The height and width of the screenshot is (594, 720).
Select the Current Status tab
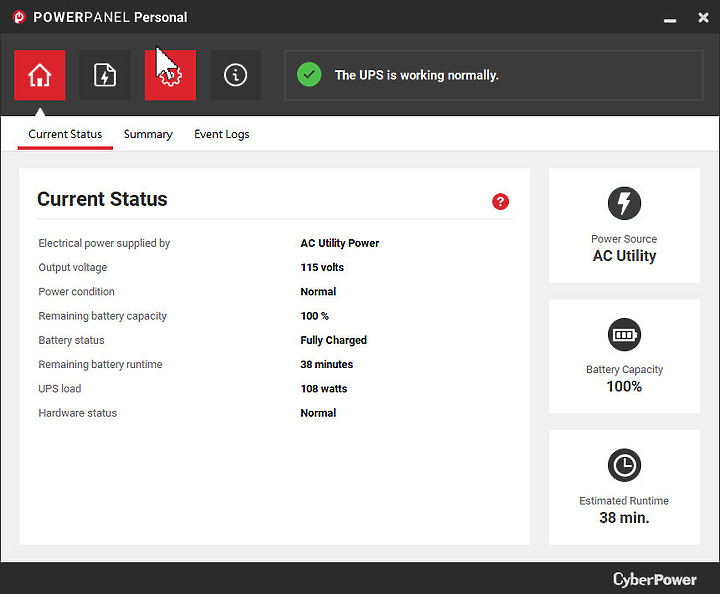point(65,134)
